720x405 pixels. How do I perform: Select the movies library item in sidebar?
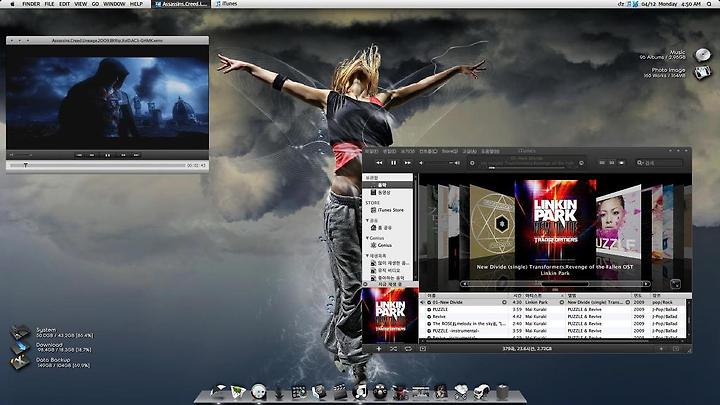click(x=381, y=192)
